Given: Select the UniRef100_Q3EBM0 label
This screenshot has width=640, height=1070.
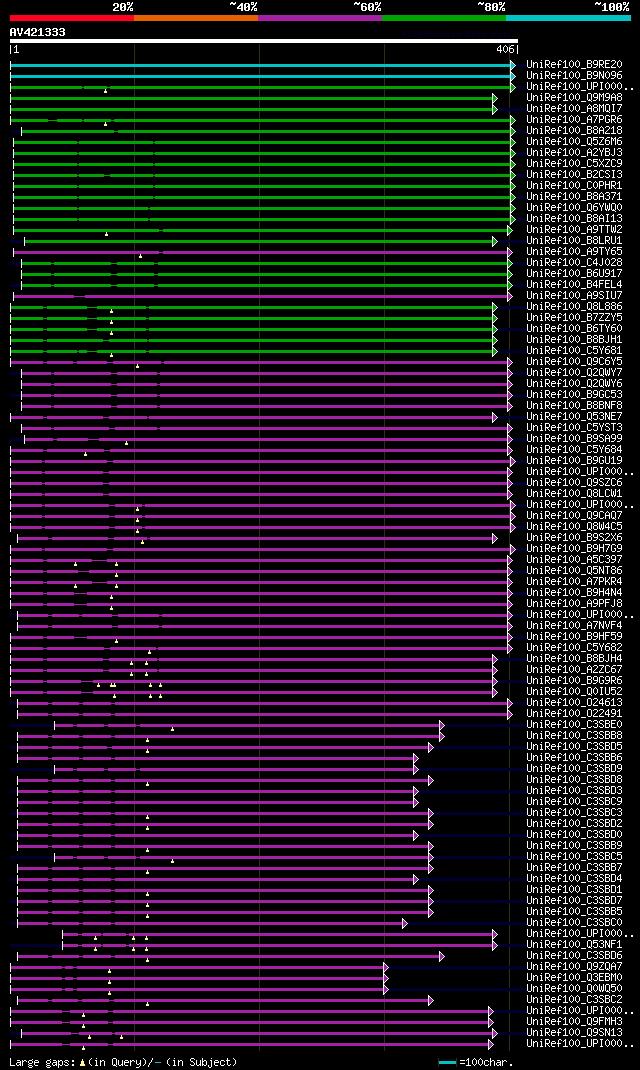Looking at the screenshot, I should (x=574, y=978).
